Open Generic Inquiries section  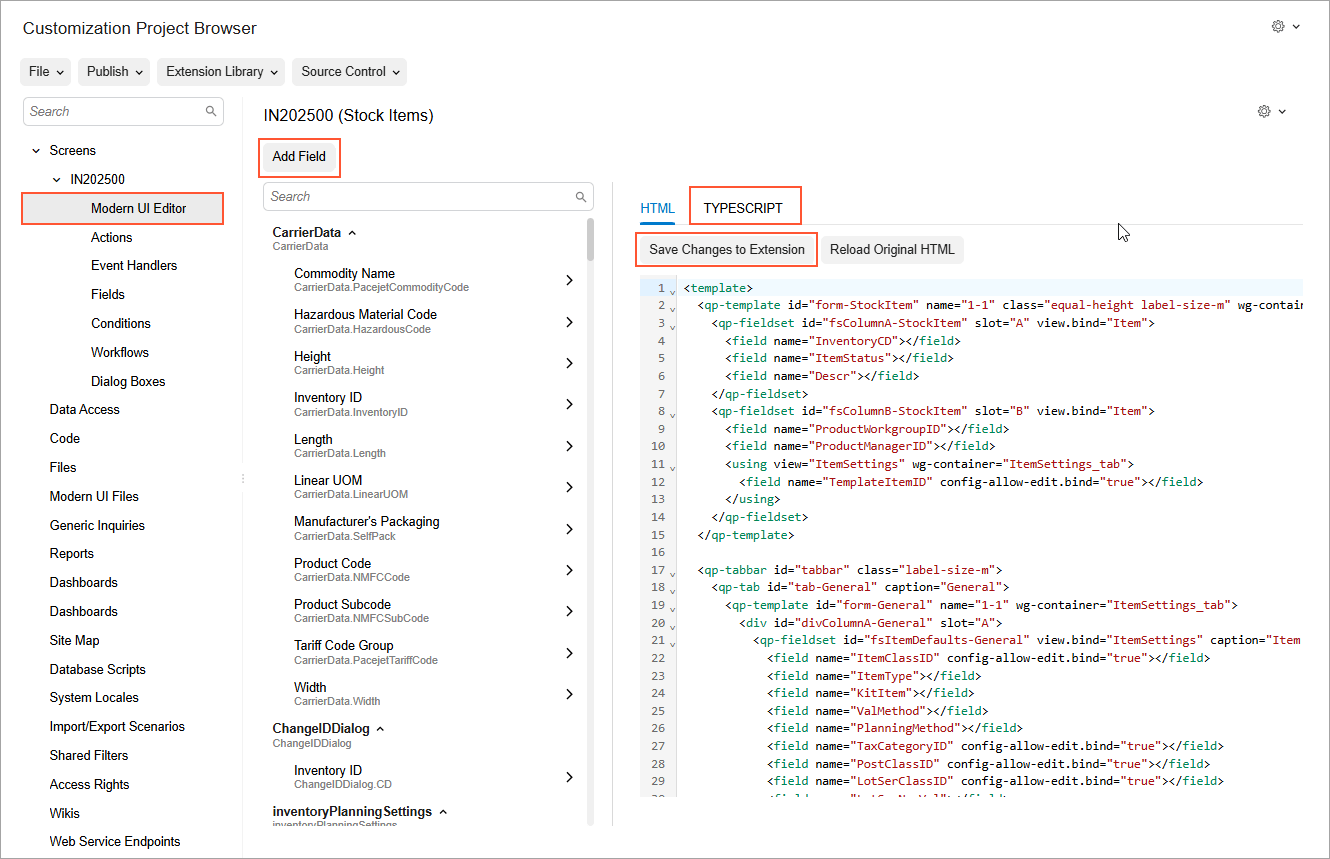97,526
